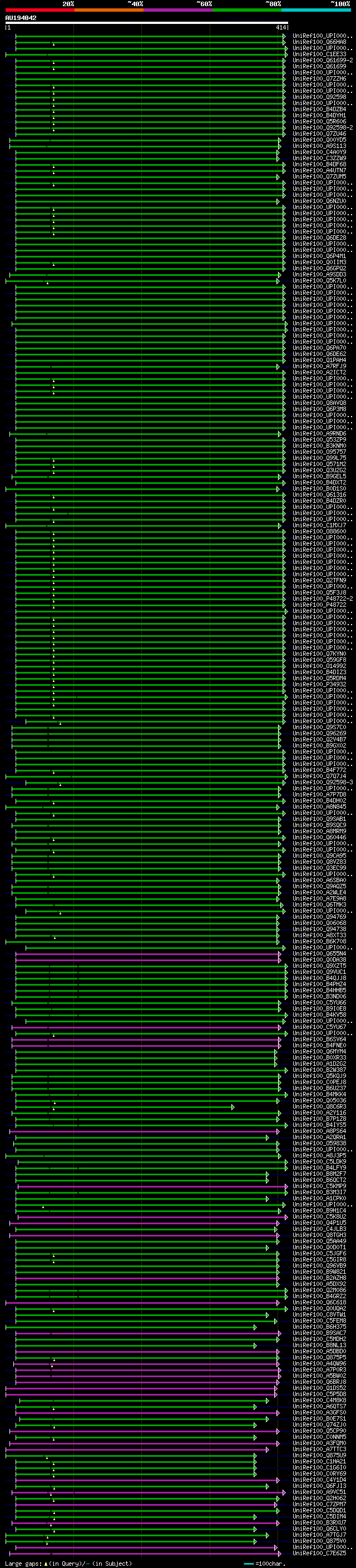Select hit UniRef100_Q92598-3
Screen dimensions: 356x1568
323,782
